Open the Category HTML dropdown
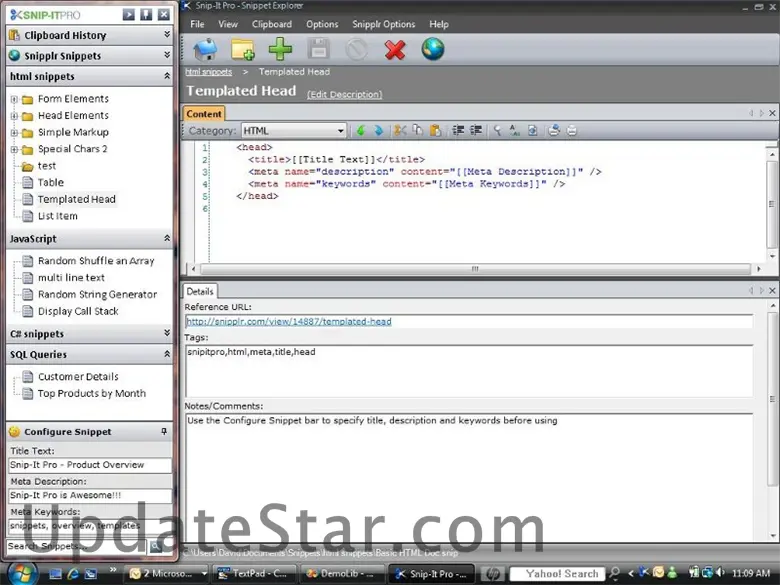 [x=340, y=130]
